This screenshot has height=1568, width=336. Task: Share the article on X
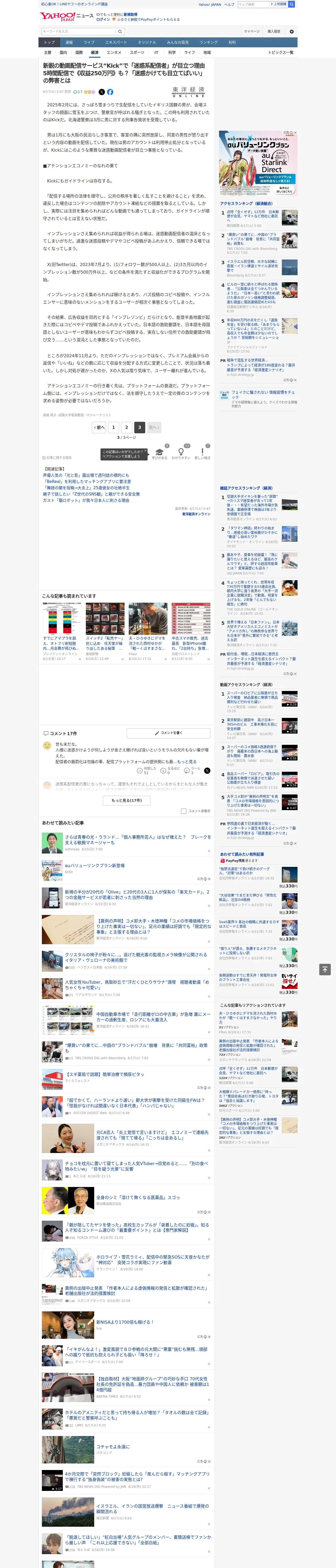pyautogui.click(x=102, y=92)
